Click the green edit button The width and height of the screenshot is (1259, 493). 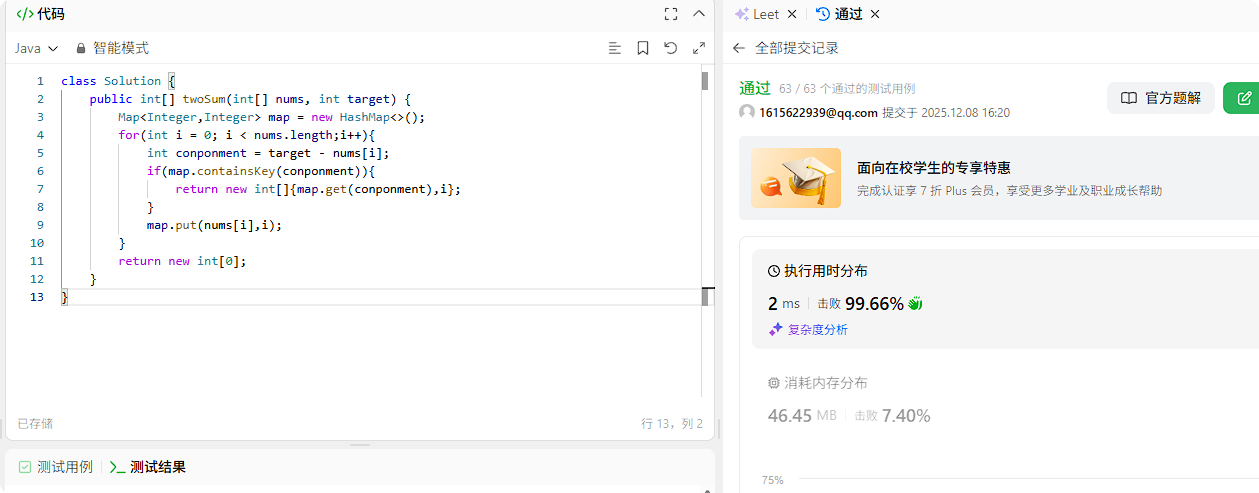[1243, 98]
